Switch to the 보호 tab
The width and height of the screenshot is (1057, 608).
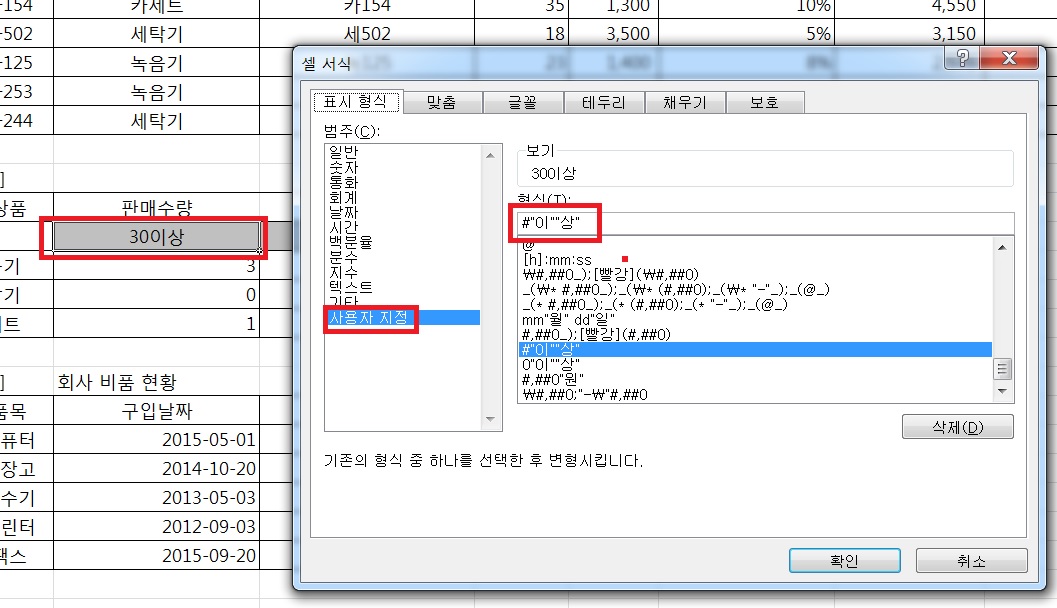764,102
